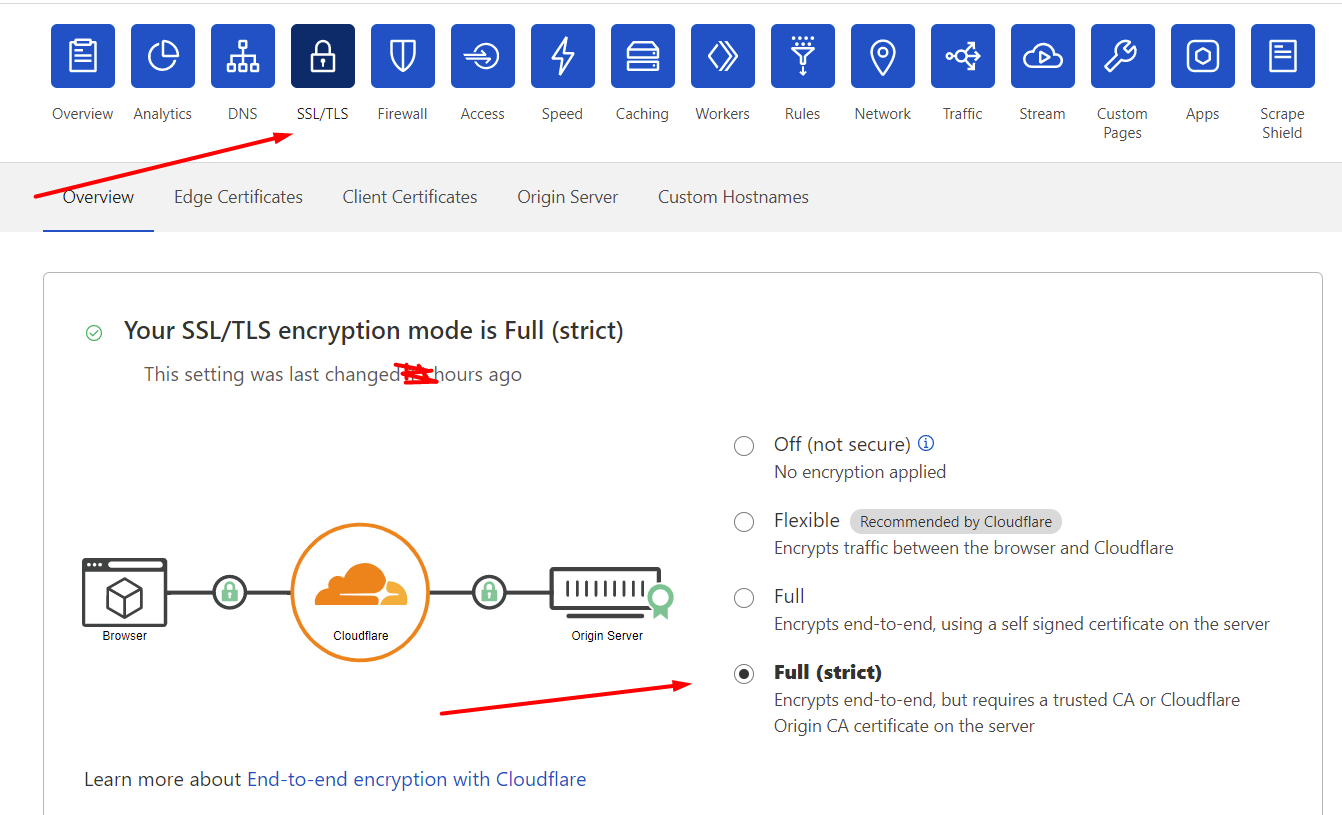
Task: Open the Custom Pages wrench icon
Action: point(1123,56)
